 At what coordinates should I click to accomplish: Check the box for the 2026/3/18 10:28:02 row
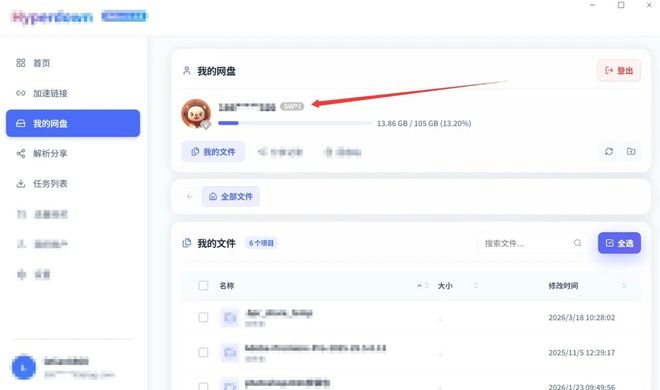203,317
